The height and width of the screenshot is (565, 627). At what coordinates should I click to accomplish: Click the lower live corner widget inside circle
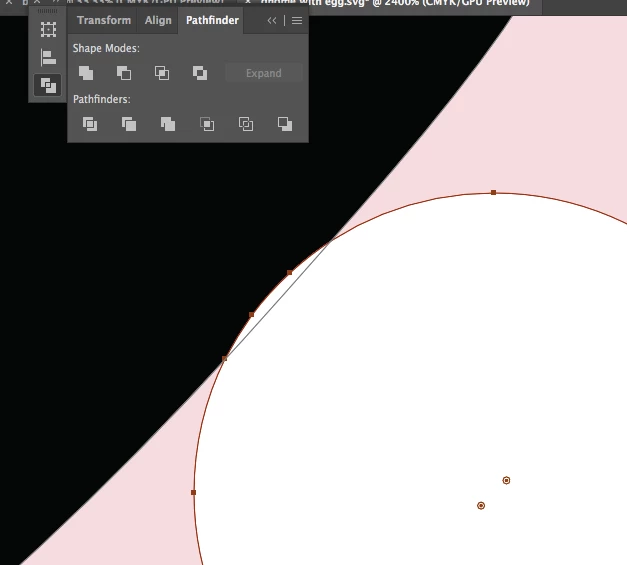click(x=481, y=506)
